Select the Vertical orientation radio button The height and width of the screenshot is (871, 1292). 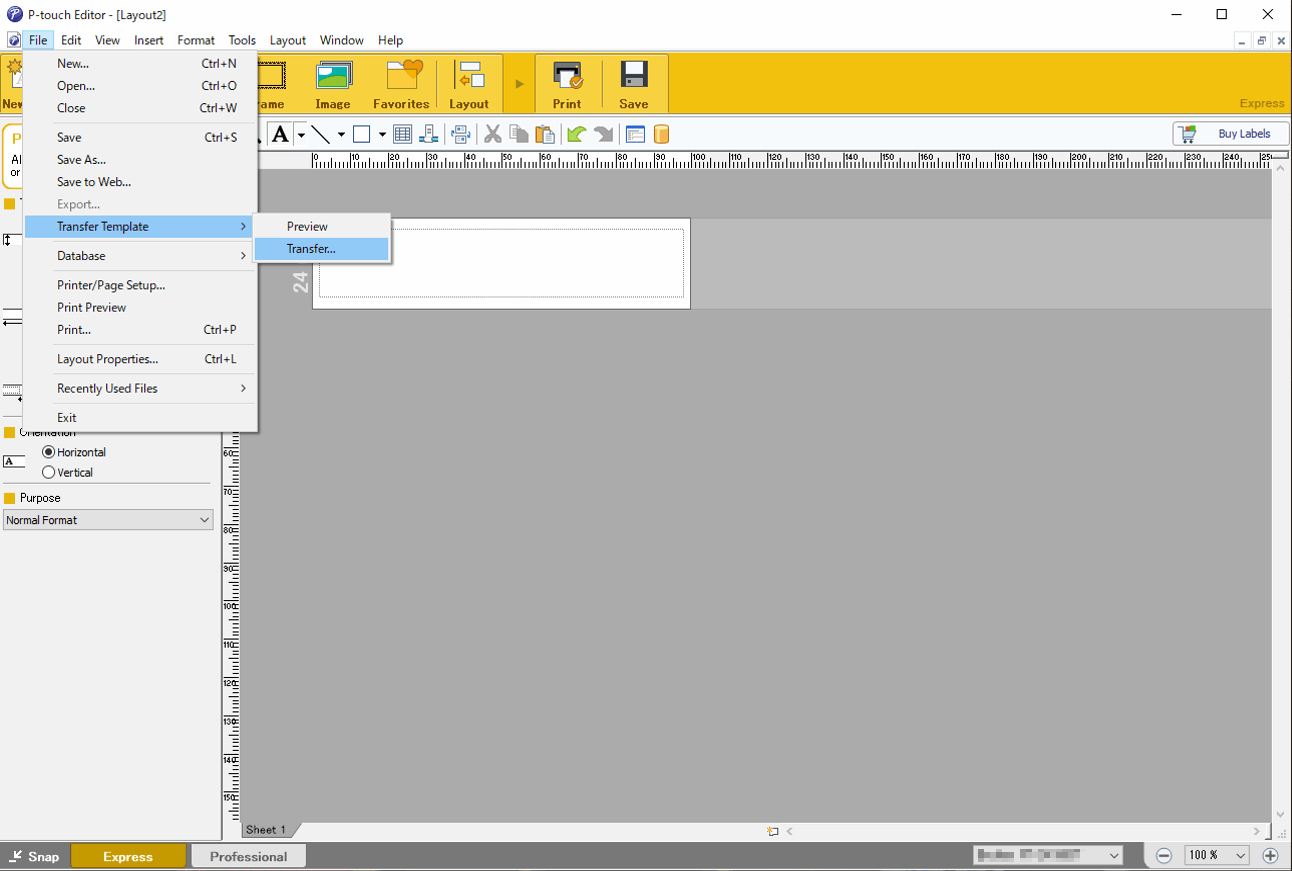point(49,472)
